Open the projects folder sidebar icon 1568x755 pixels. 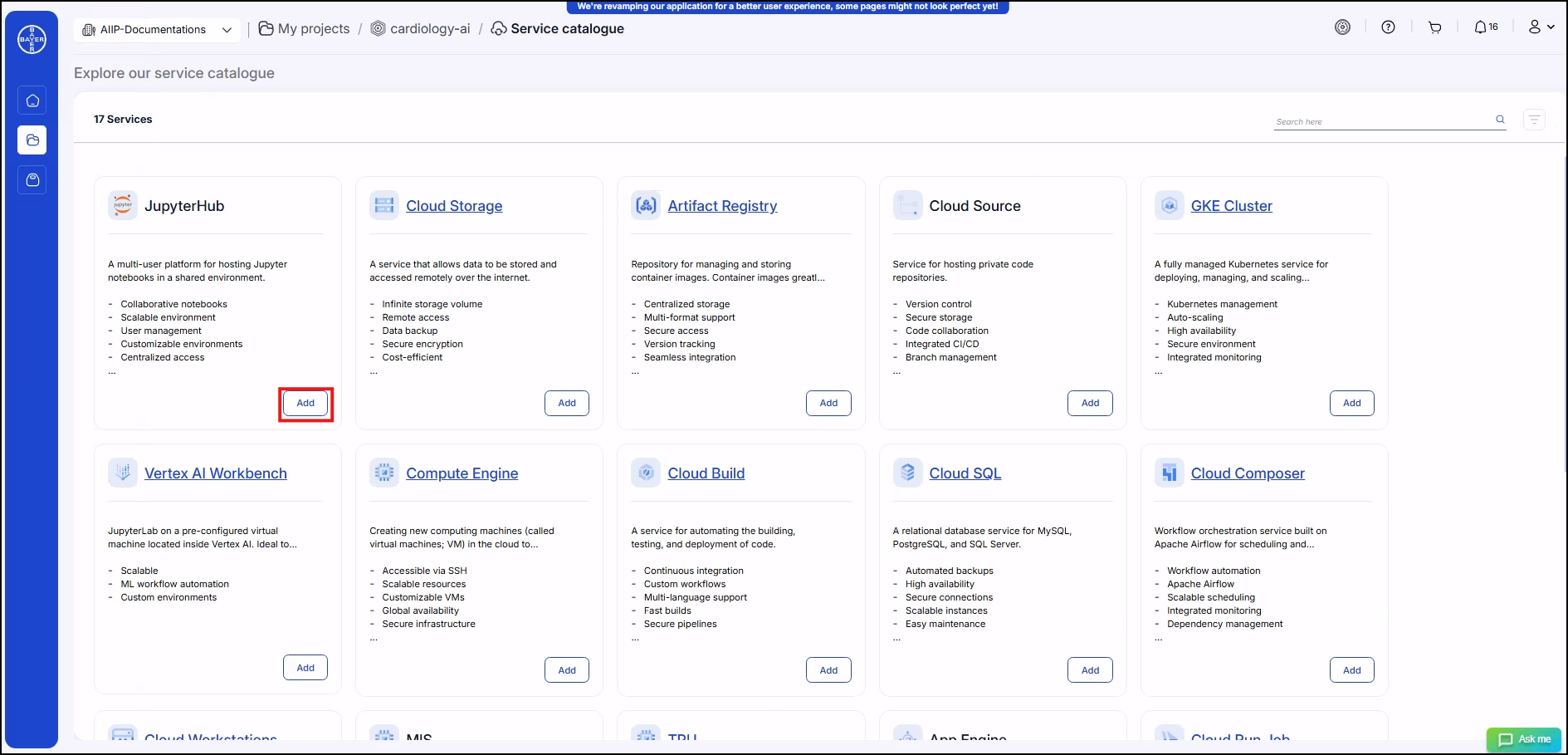pos(32,140)
